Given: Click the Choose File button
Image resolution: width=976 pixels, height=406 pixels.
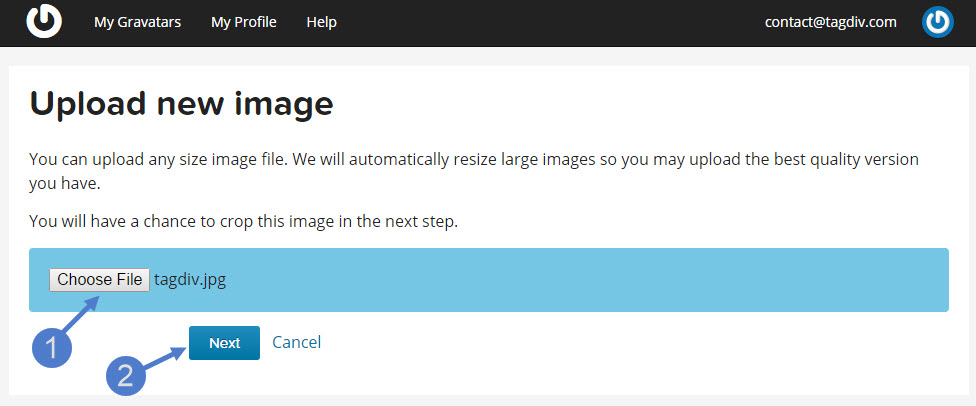Looking at the screenshot, I should tap(100, 280).
